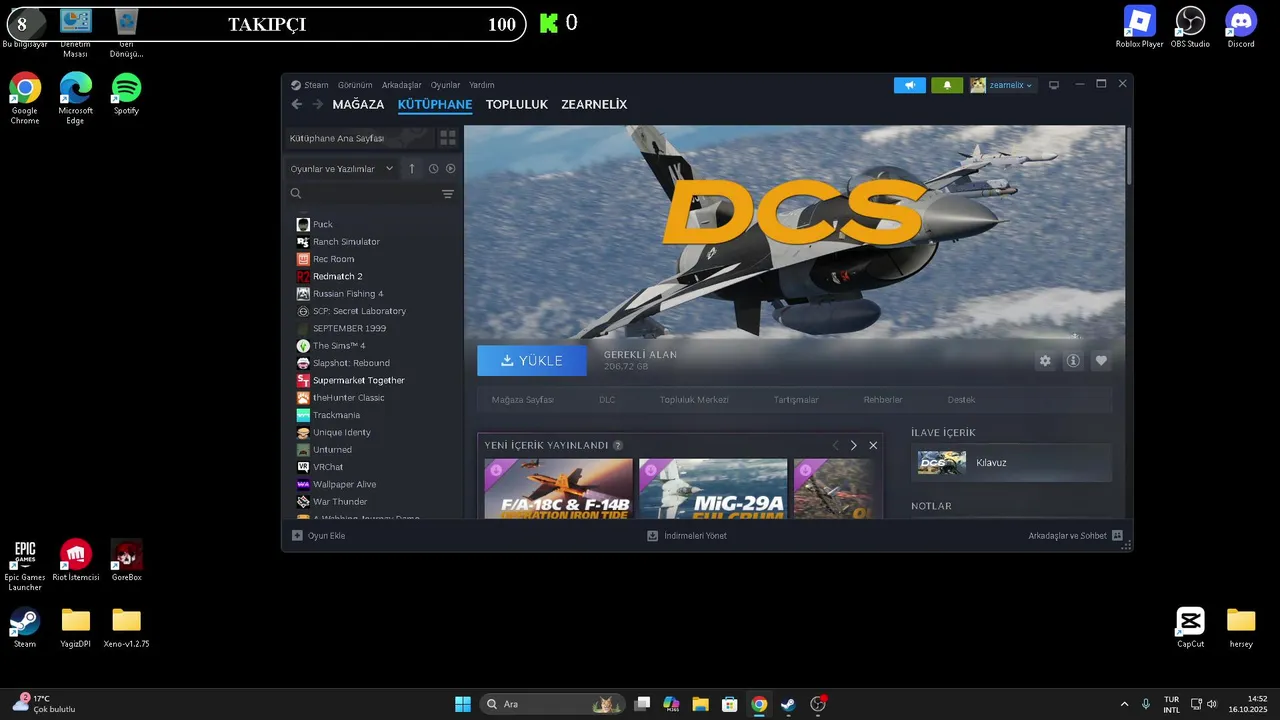Click Oyun Ekle plus icon
The width and height of the screenshot is (1280, 720).
(x=297, y=536)
